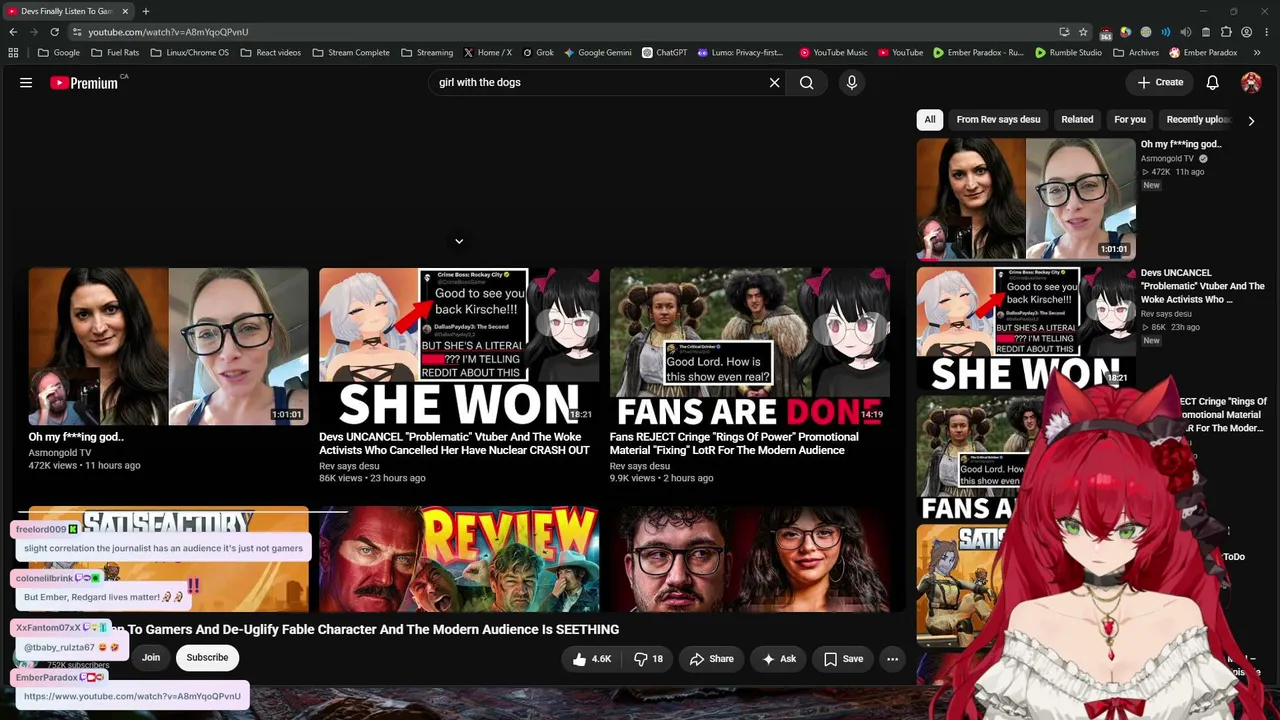Open 'Fans REJECT Cringe Rings Of Power' title link
This screenshot has width=1280, height=720.
pos(734,444)
